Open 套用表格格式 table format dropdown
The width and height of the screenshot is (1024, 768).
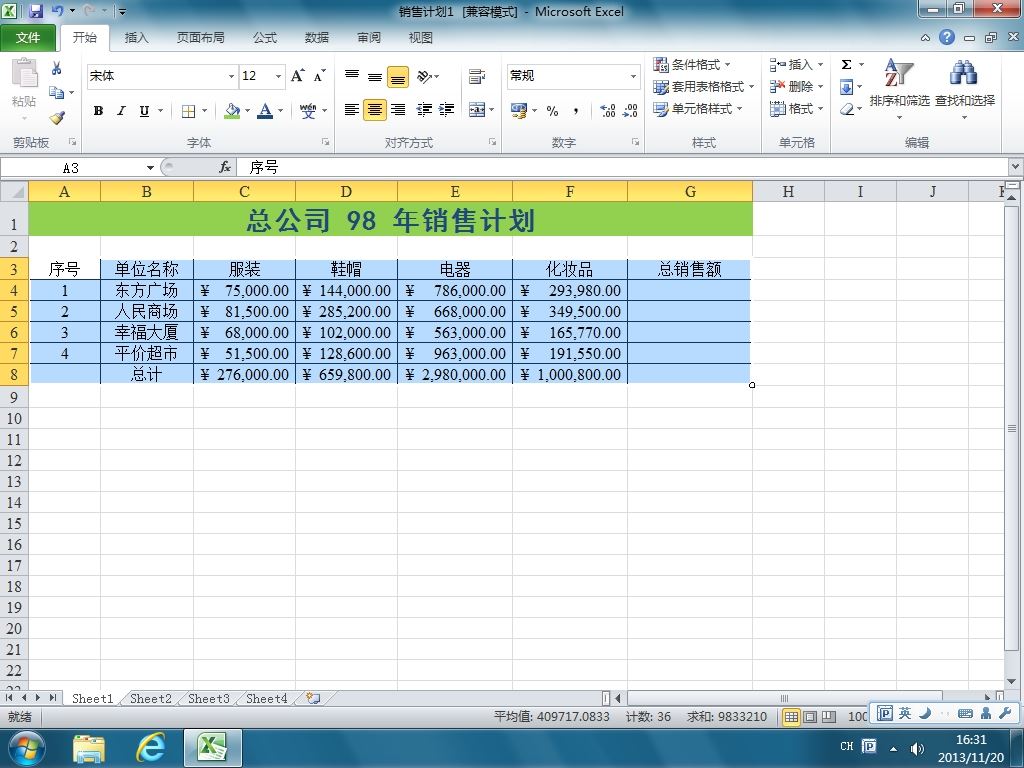tap(703, 87)
